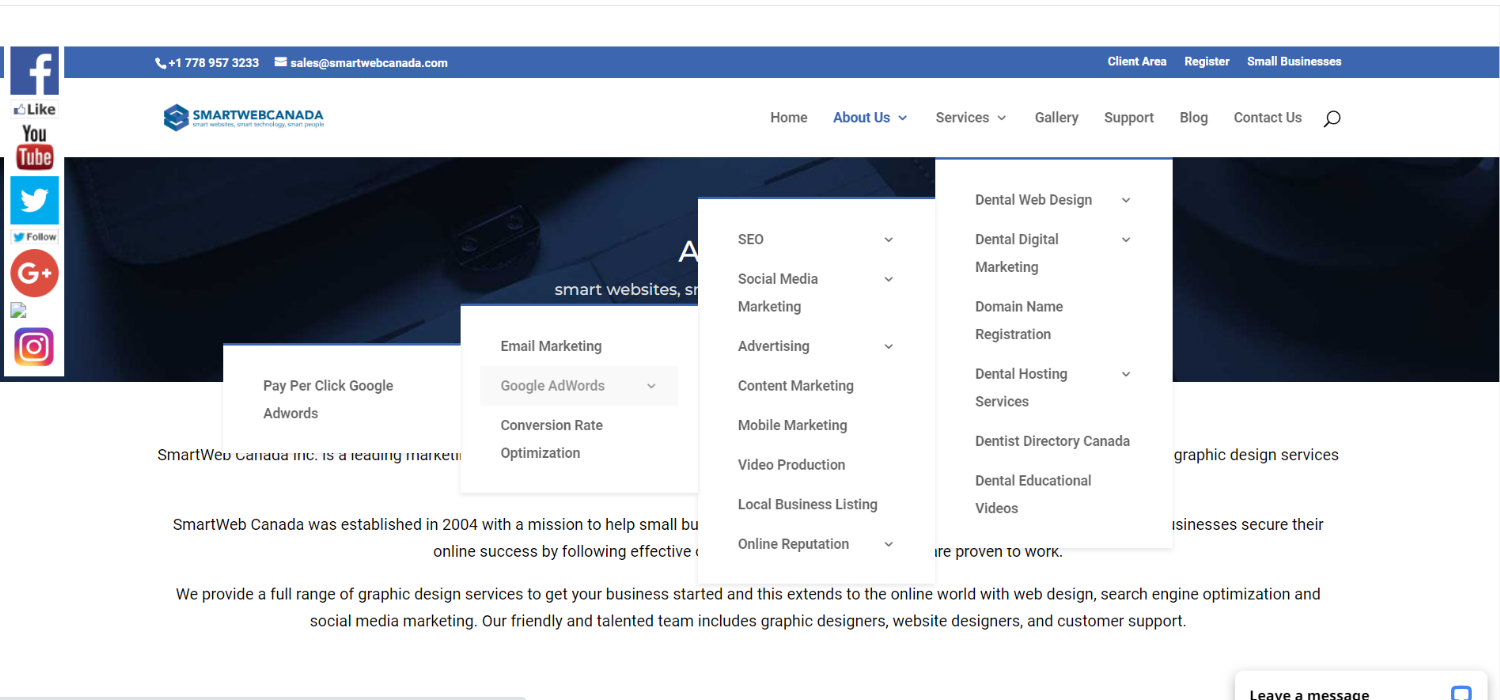The image size is (1500, 700).
Task: Expand the About Us chevron
Action: click(902, 118)
